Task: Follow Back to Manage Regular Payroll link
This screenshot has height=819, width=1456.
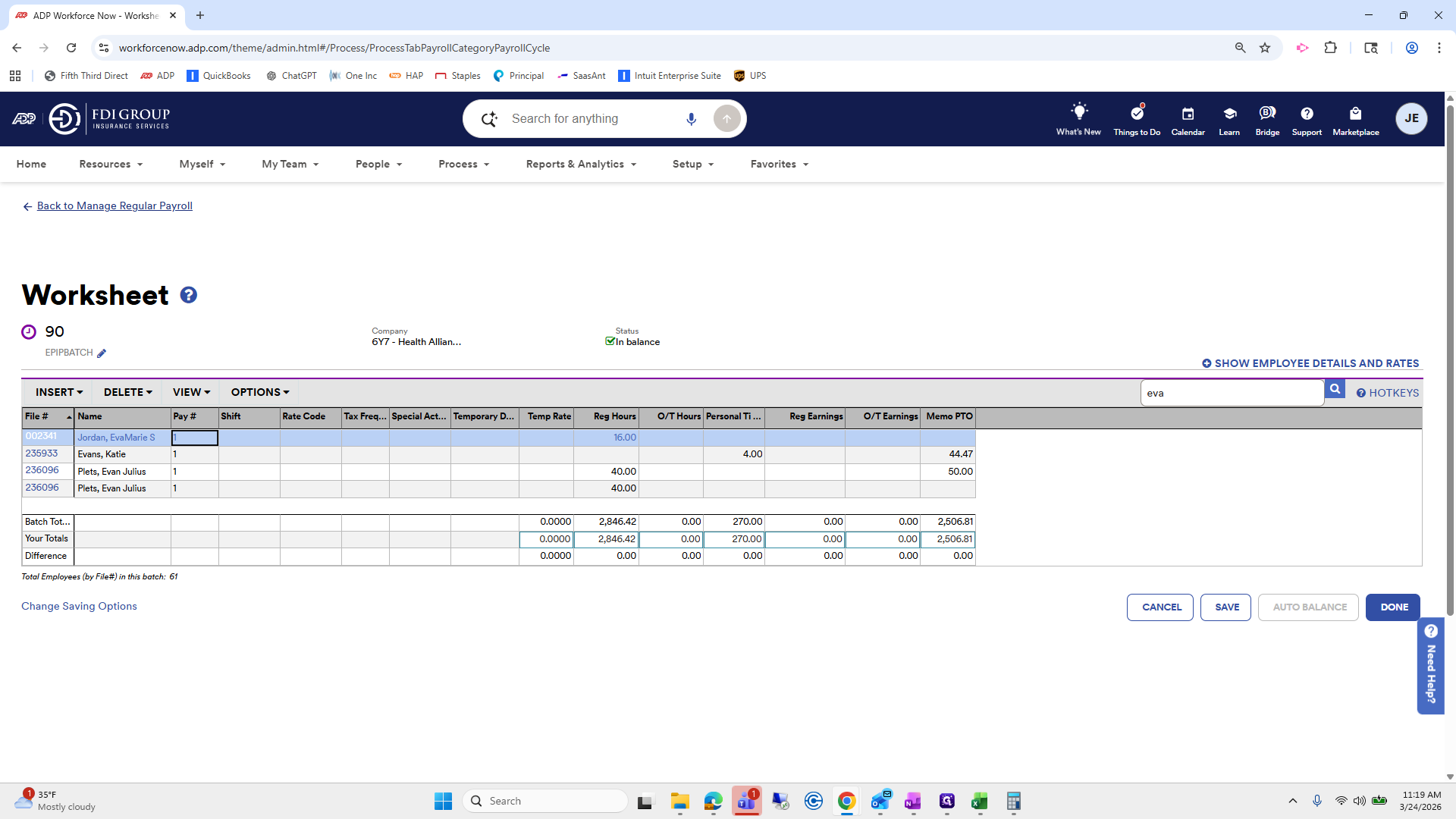Action: coord(115,206)
